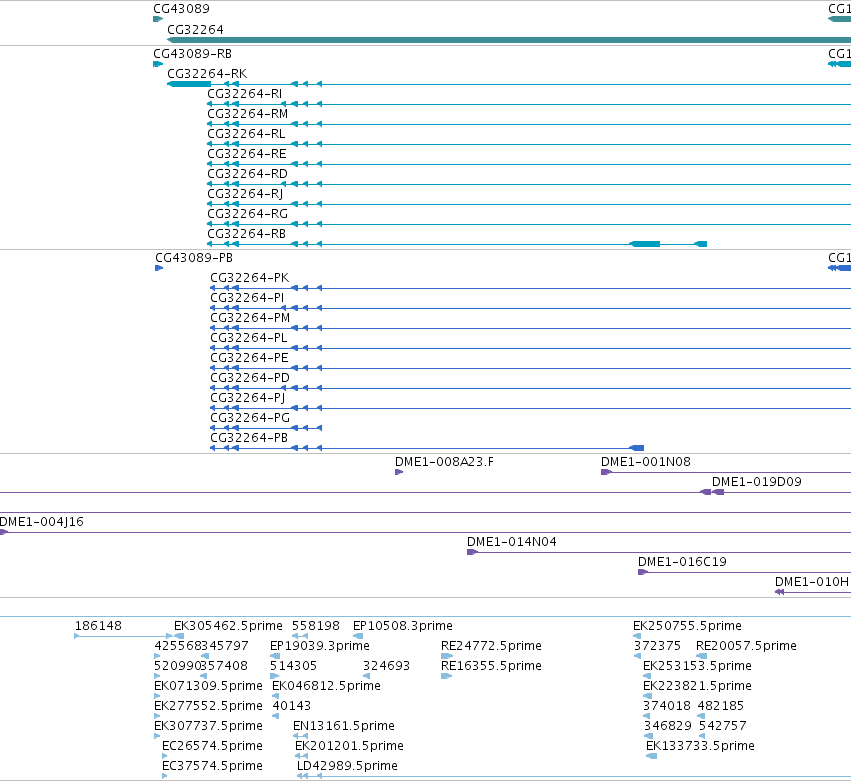This screenshot has height=781, width=851.
Task: Select transcript CG32264-RB
Action: (246, 234)
